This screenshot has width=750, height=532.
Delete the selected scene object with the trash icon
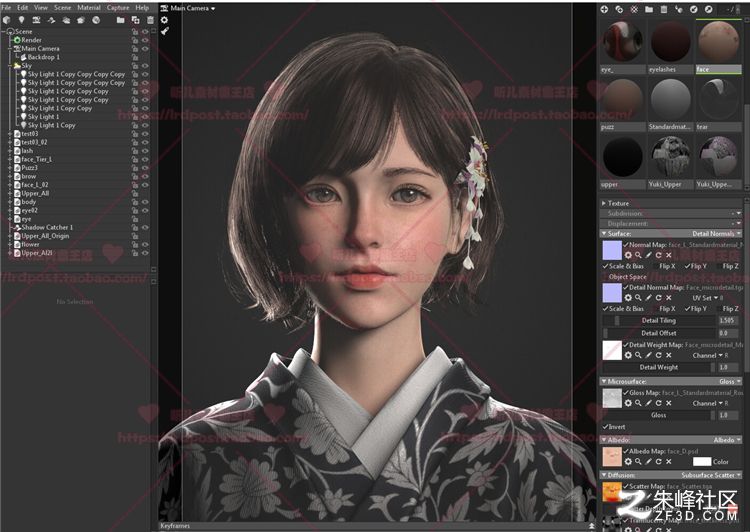tap(150, 20)
